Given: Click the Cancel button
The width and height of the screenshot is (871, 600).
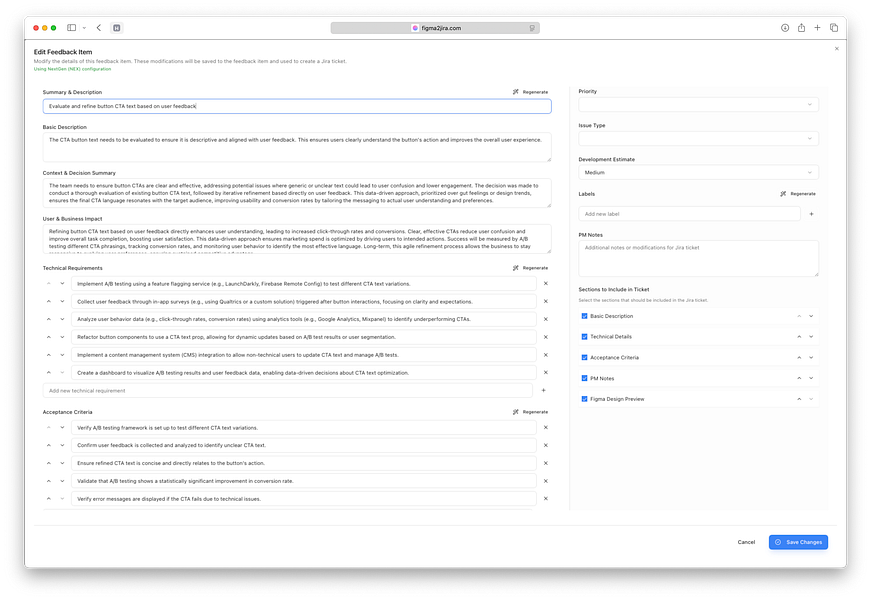Looking at the screenshot, I should (x=746, y=542).
